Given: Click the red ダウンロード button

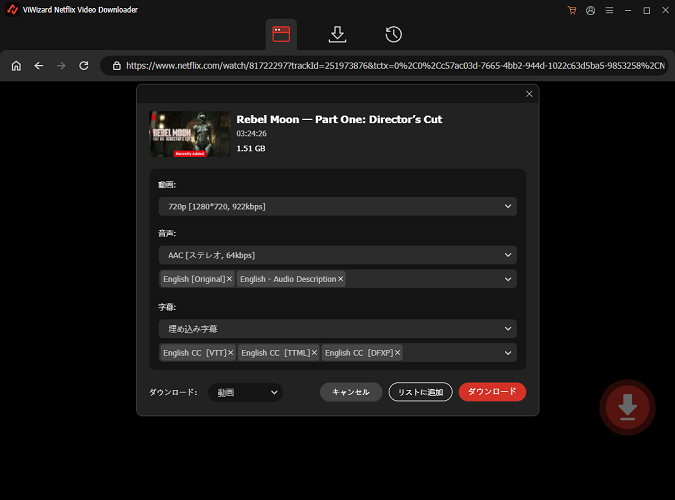Looking at the screenshot, I should click(492, 391).
